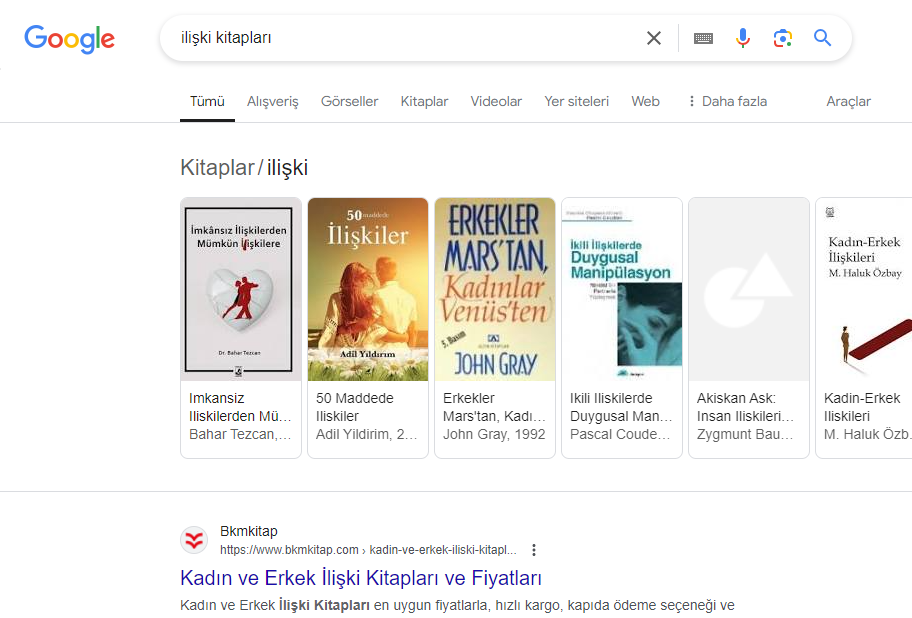Click Zygmunt Bau... author caption
This screenshot has width=912, height=618.
pos(745,434)
